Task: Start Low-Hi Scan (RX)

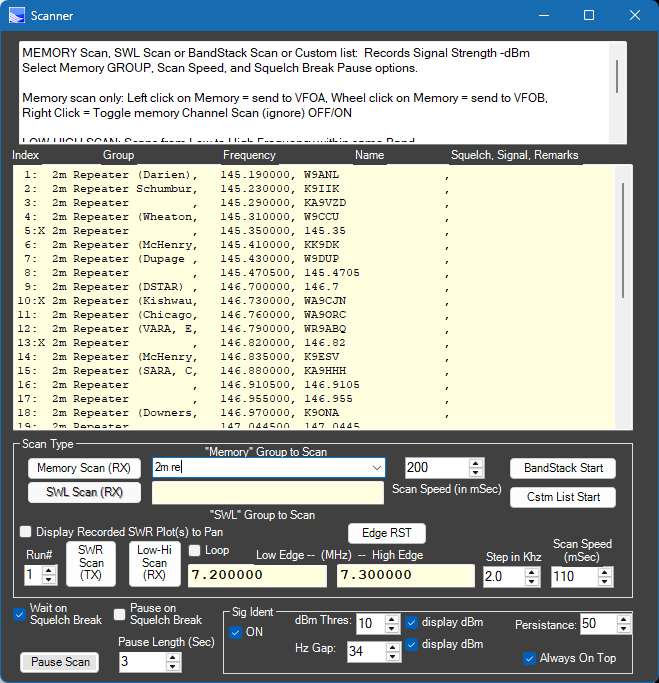Action: [x=154, y=564]
